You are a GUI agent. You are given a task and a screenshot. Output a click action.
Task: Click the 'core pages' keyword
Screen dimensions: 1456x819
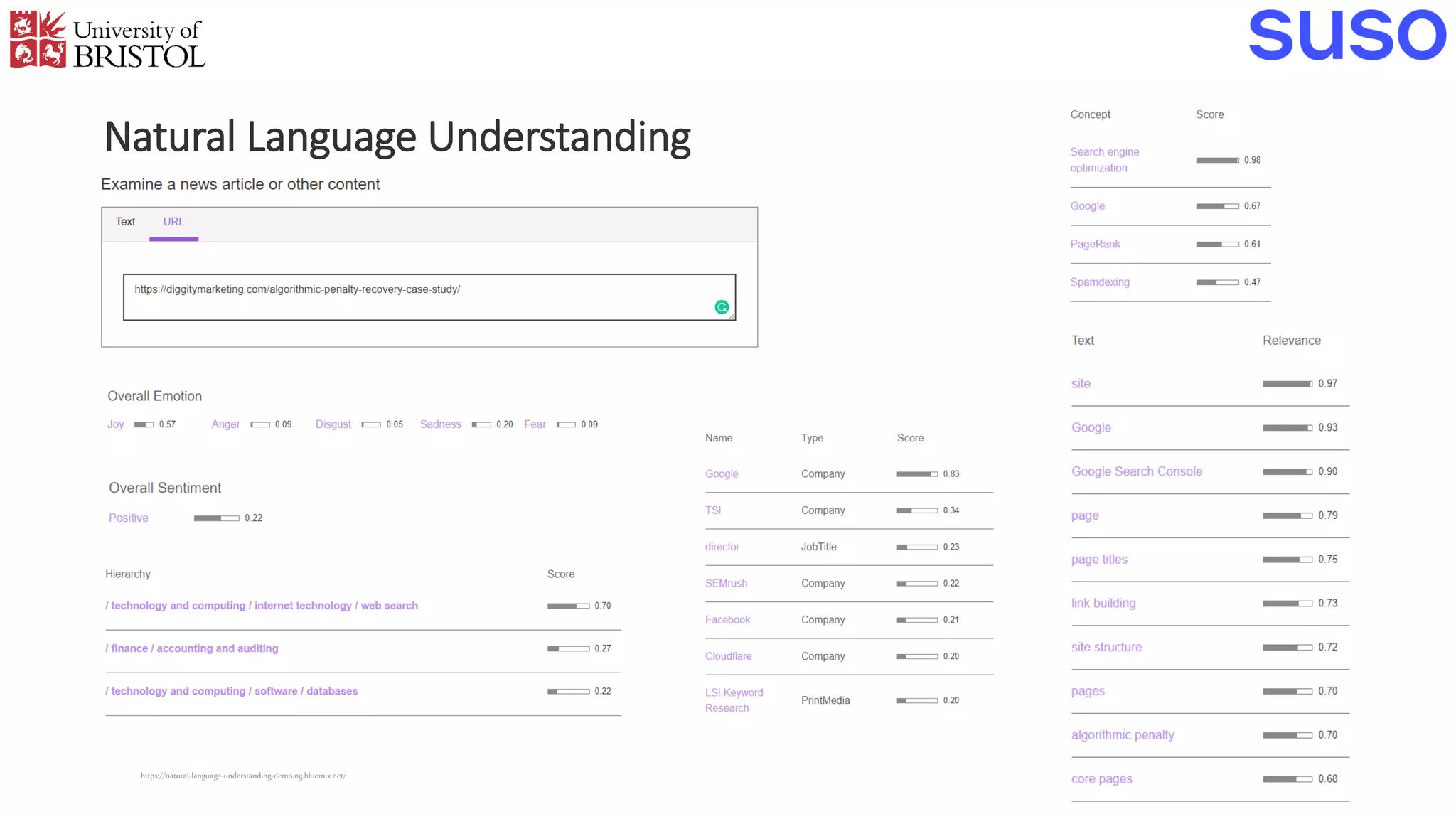[1101, 779]
